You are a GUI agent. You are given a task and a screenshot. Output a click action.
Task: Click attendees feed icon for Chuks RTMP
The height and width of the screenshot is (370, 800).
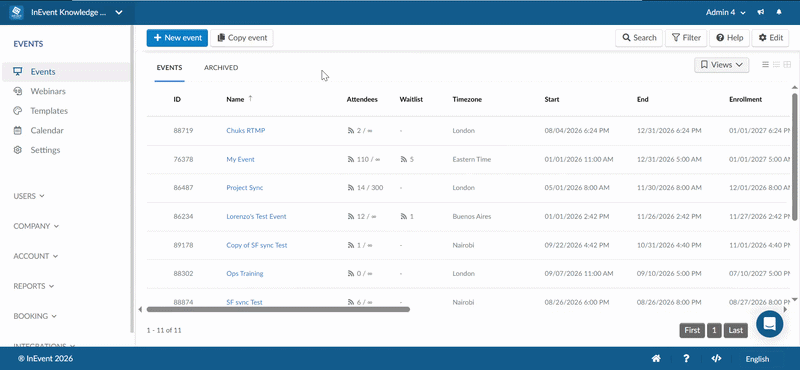(351, 131)
